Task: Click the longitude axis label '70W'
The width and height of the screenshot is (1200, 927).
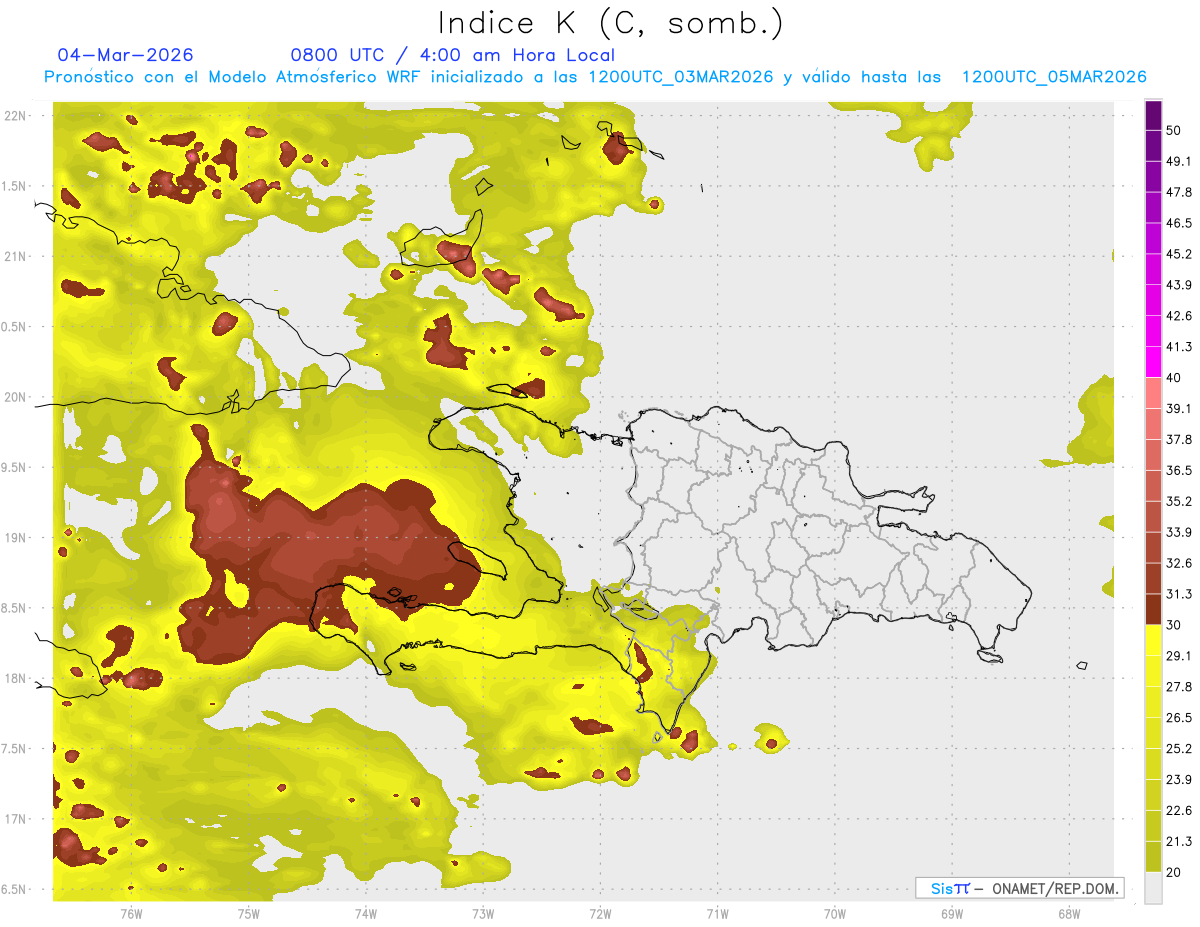Action: (835, 915)
